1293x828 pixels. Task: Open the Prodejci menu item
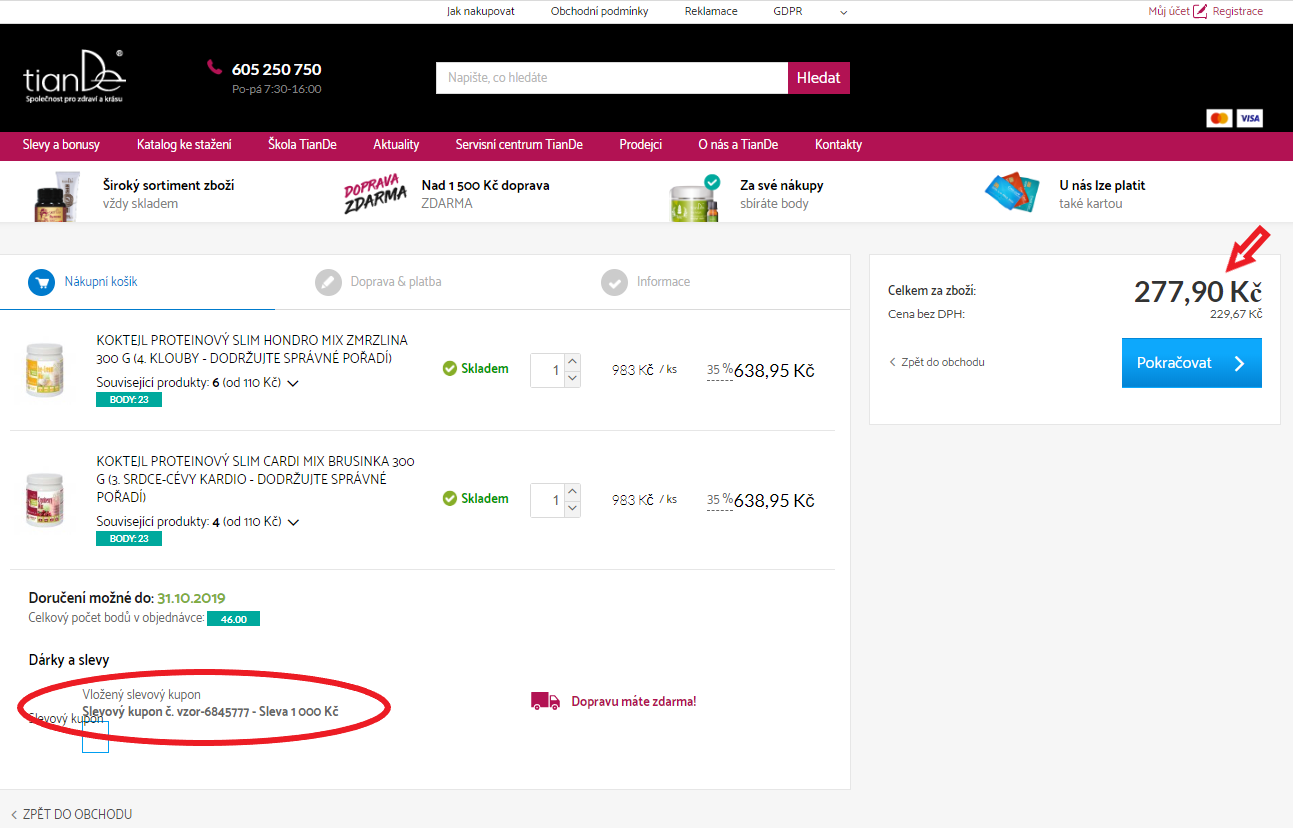click(x=640, y=145)
